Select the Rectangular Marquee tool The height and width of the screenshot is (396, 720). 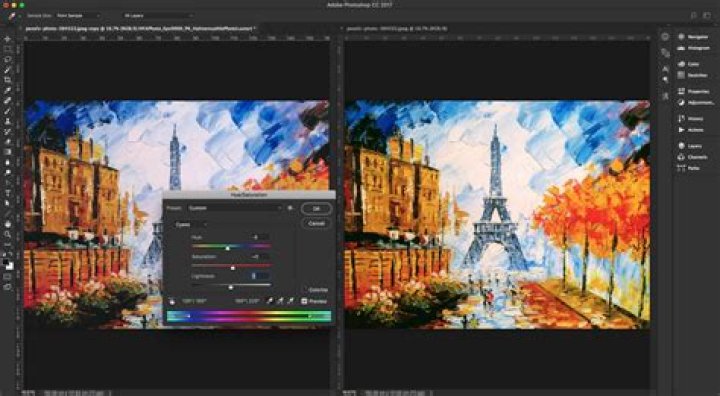pos(7,49)
